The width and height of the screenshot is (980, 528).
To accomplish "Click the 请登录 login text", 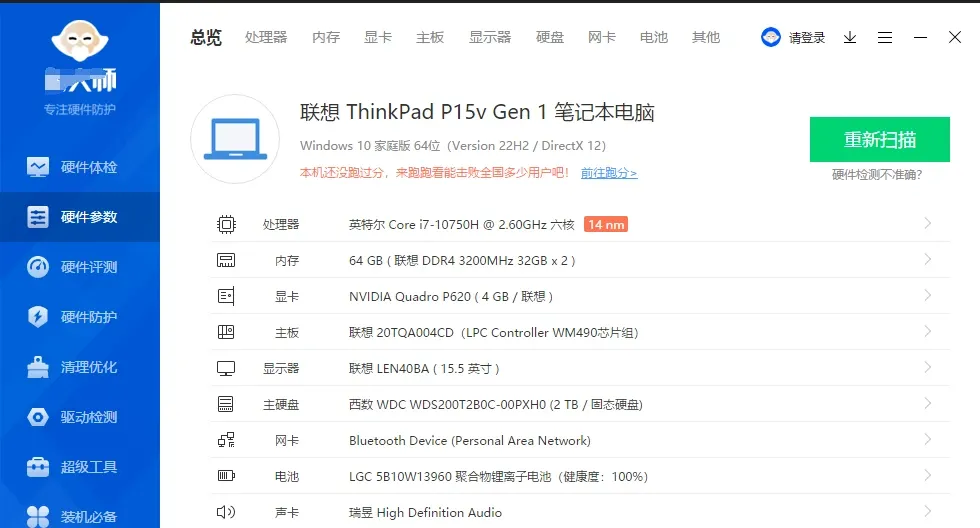I will 806,38.
